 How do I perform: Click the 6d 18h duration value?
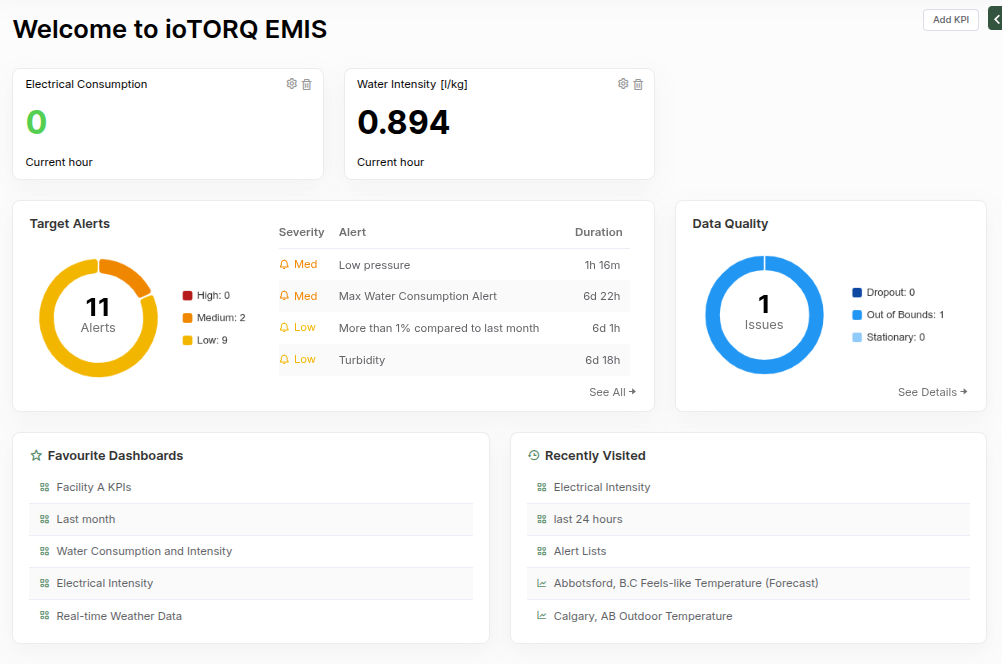(602, 360)
